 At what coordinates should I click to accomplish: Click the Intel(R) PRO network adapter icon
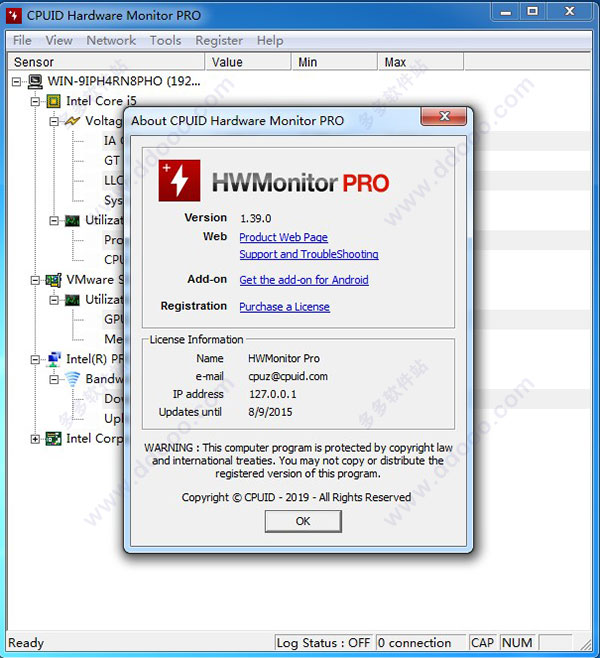point(54,359)
